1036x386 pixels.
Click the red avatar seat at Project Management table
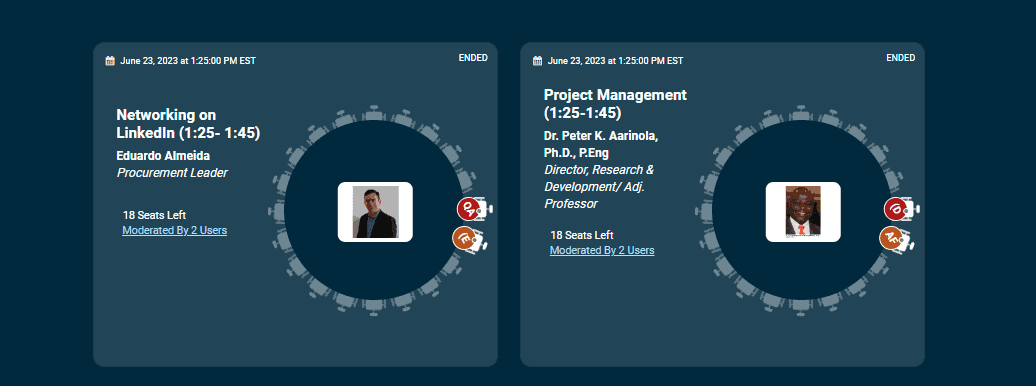point(895,209)
